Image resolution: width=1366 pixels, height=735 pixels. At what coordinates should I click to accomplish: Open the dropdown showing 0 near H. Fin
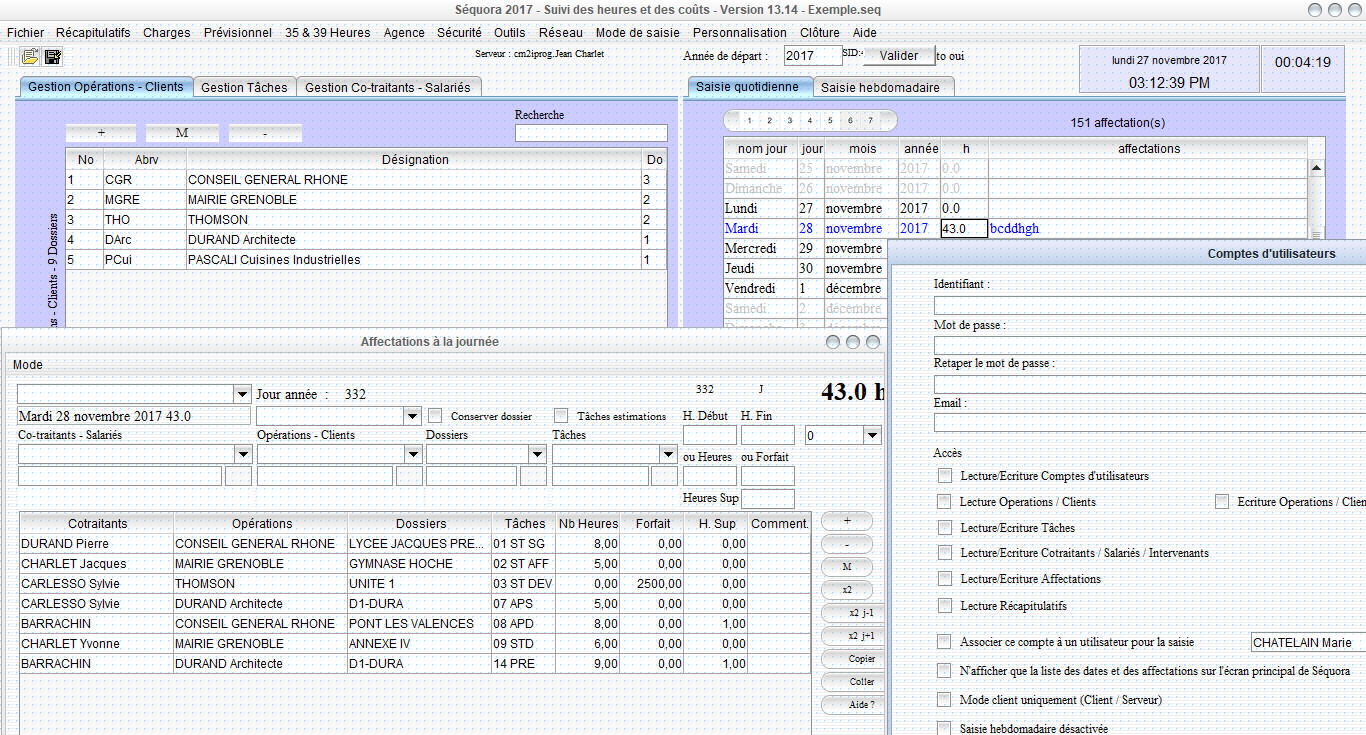(x=872, y=435)
